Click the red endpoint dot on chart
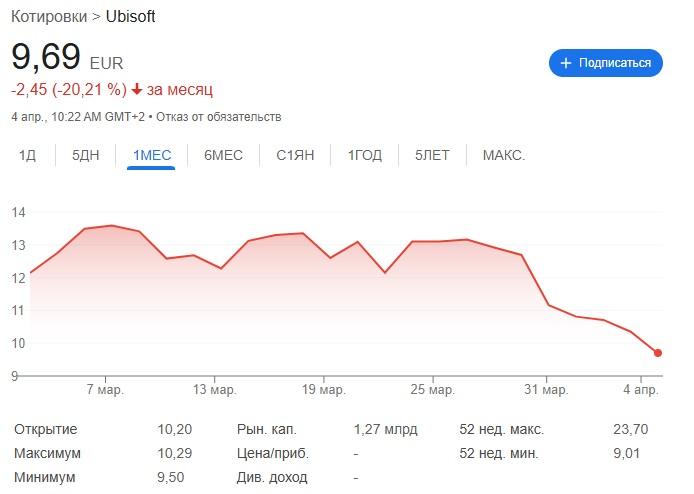The width and height of the screenshot is (694, 494). click(658, 353)
